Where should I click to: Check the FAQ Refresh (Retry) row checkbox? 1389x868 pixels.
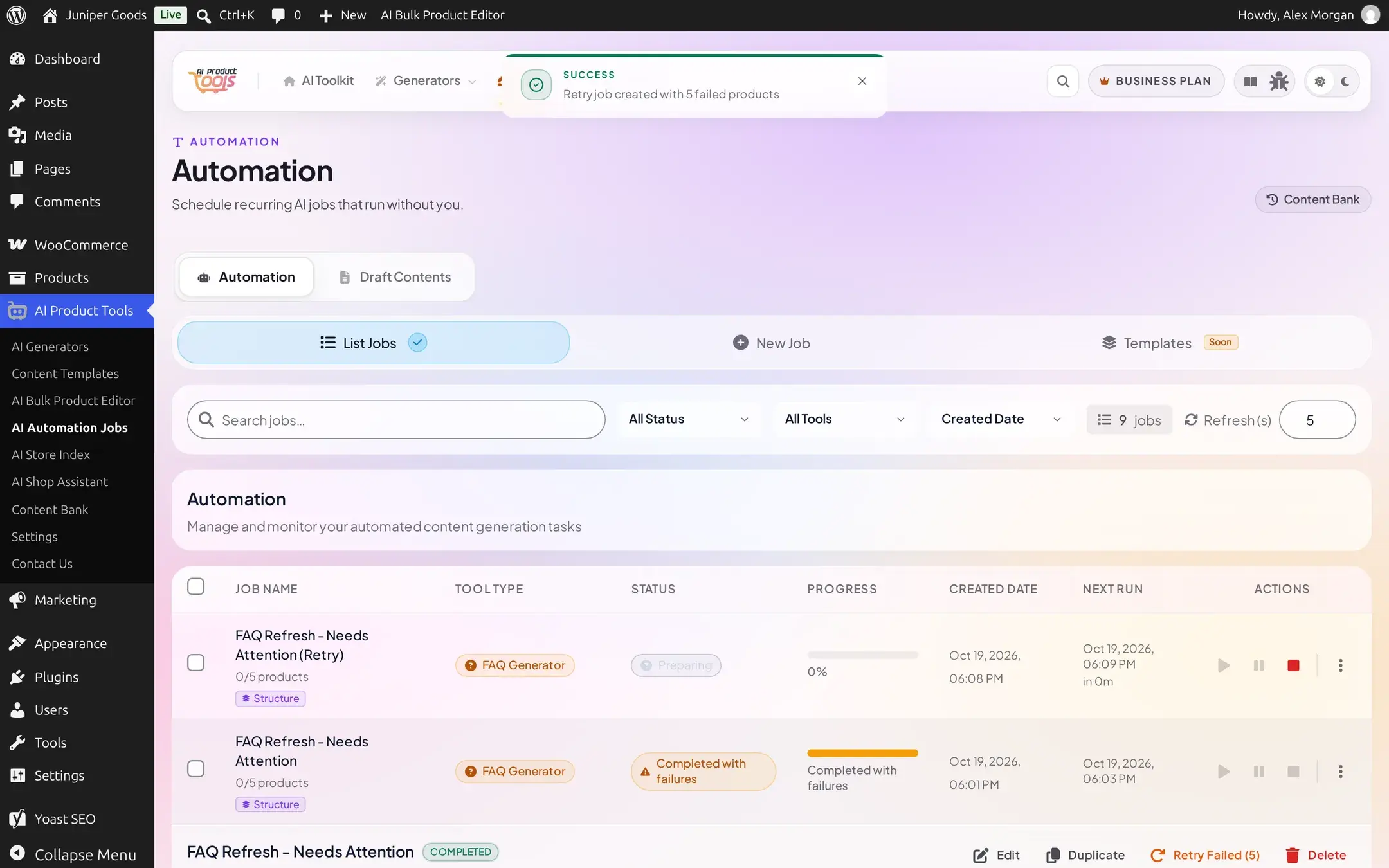(195, 662)
